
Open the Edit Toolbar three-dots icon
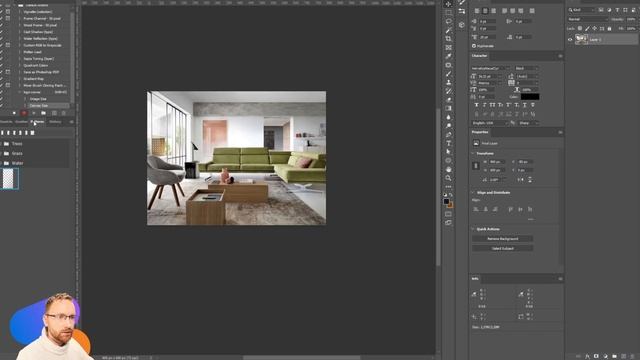[x=448, y=187]
